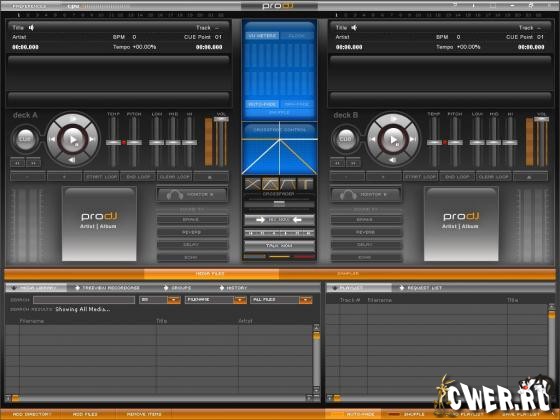Screen dimensions: 560x420
Task: Click the deck A volume fader handle
Action: (x=221, y=119)
